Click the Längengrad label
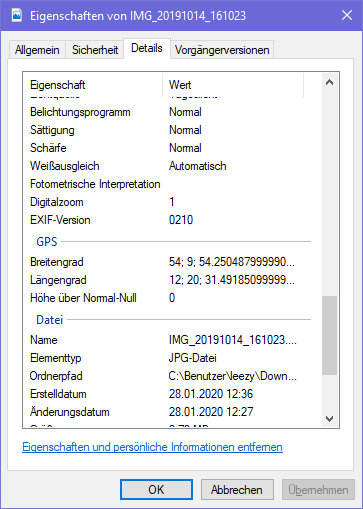The width and height of the screenshot is (363, 509). click(58, 280)
